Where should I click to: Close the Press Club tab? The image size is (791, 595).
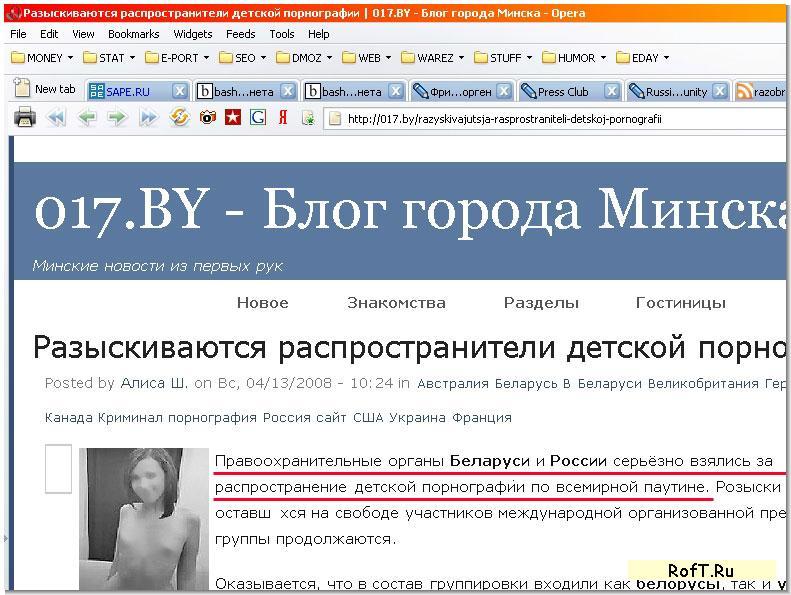coord(612,91)
